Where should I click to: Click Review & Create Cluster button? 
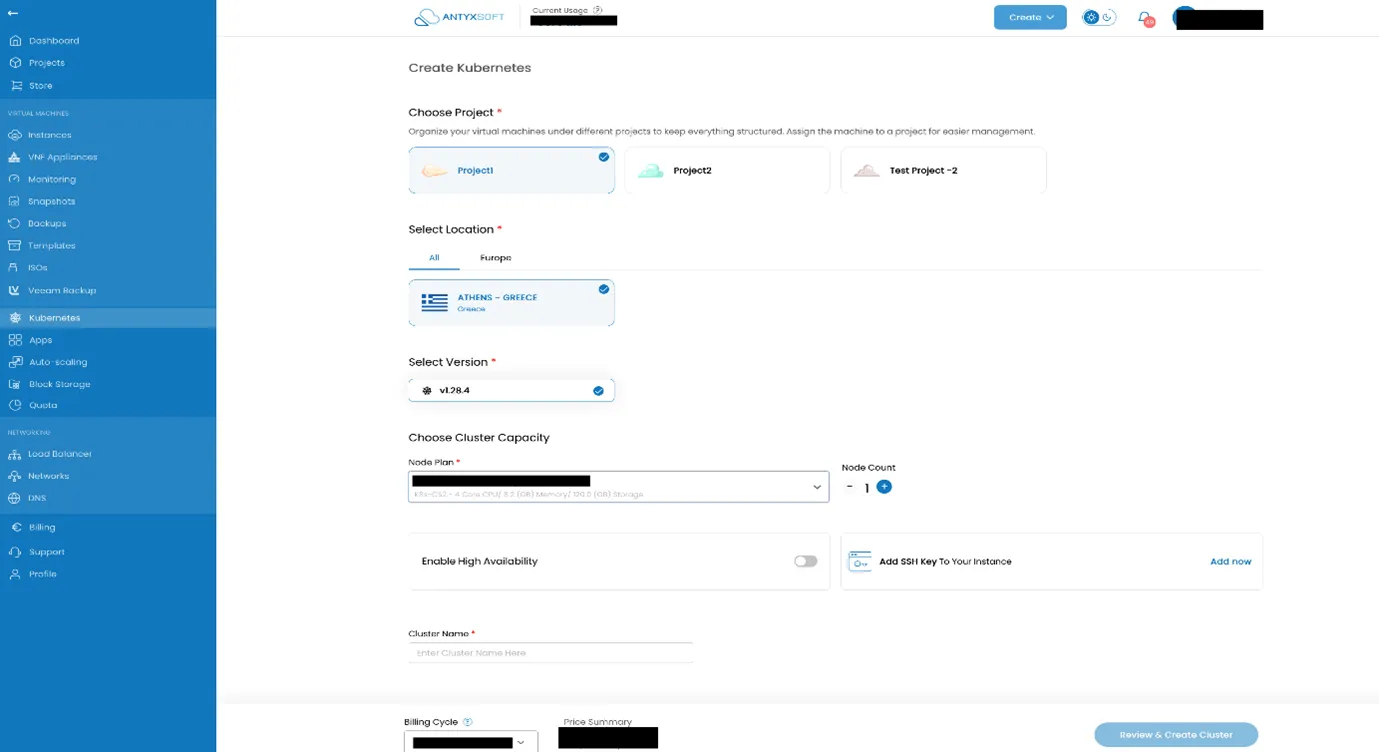pos(1175,735)
